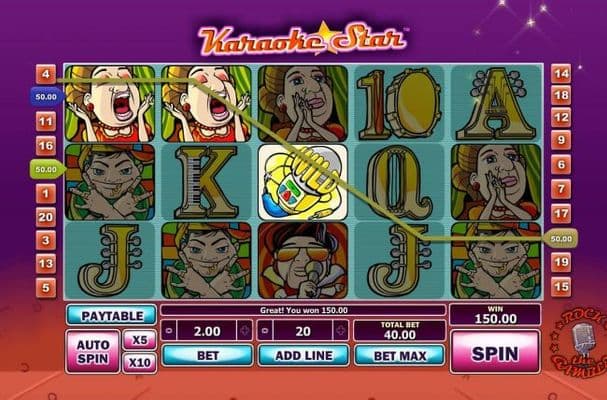Viewport: 607px width, 400px height.
Task: Choose X5 auto spins
Action: click(140, 340)
